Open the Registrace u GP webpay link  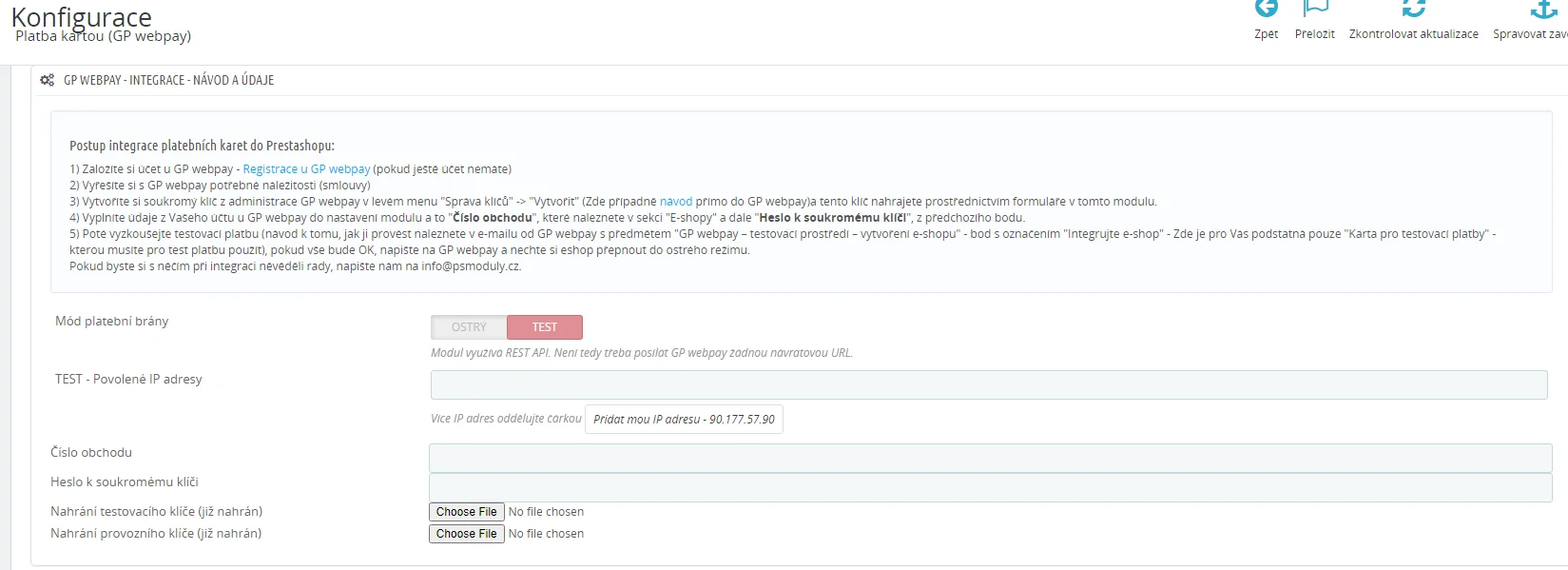pos(306,169)
